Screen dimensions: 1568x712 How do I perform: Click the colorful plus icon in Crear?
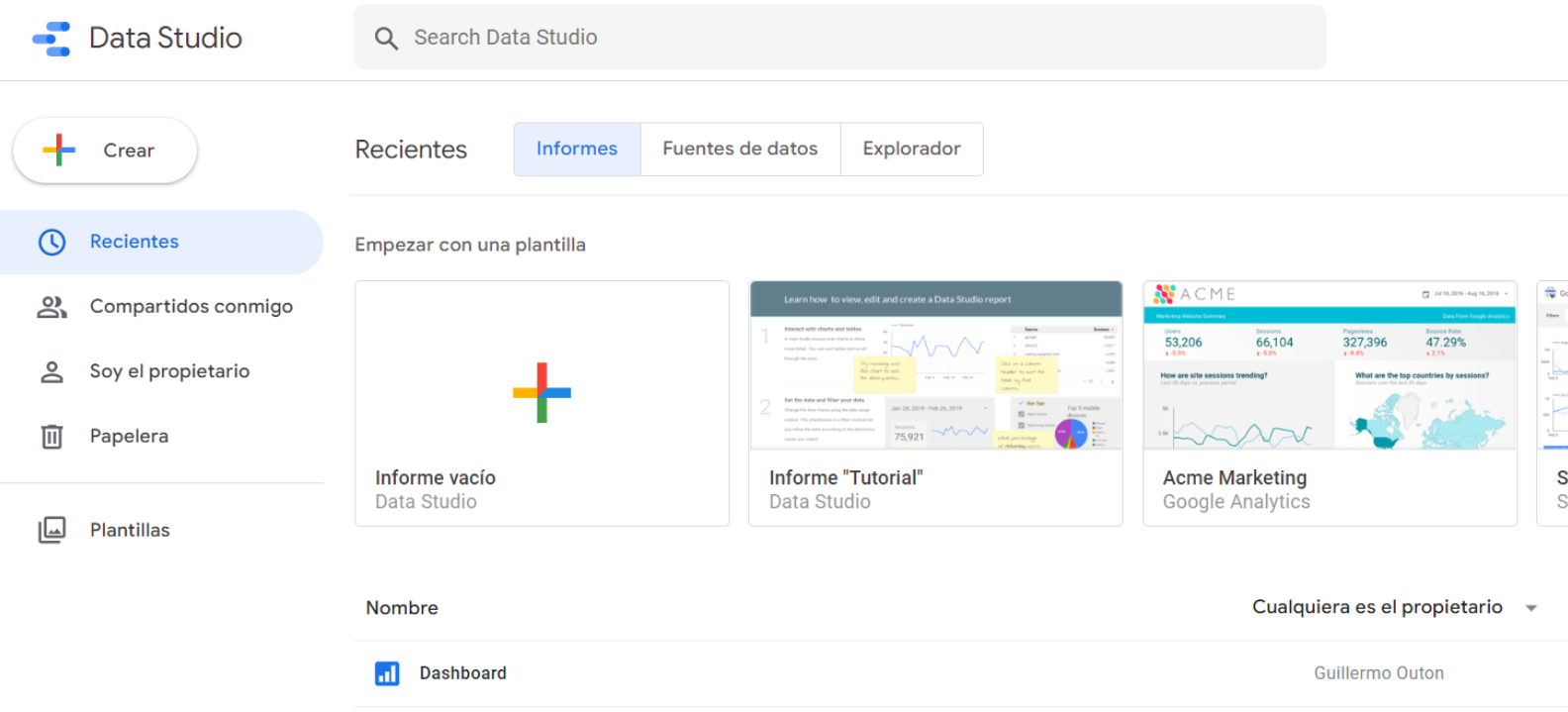pos(59,151)
